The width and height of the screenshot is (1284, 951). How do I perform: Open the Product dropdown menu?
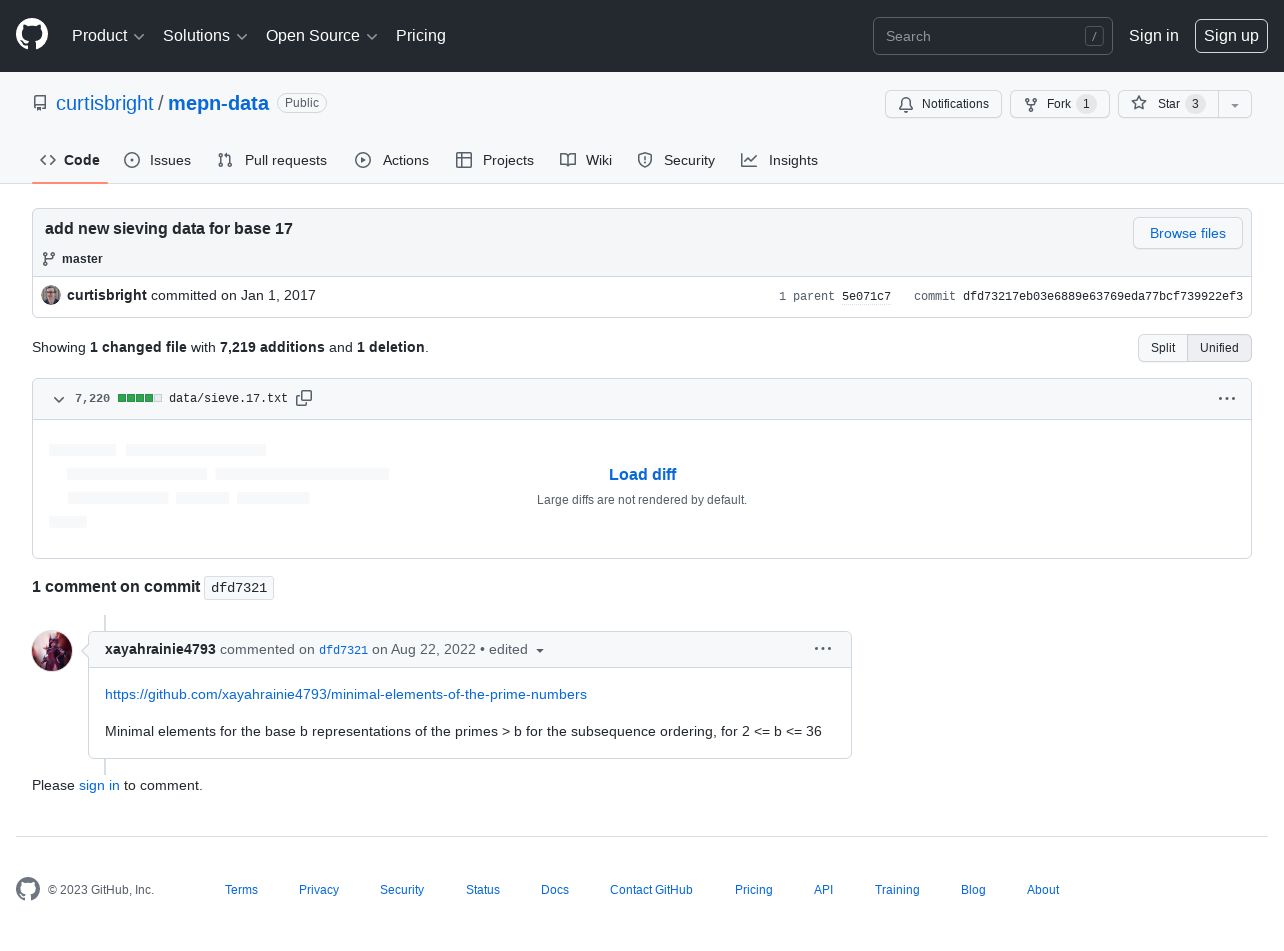pyautogui.click(x=108, y=36)
